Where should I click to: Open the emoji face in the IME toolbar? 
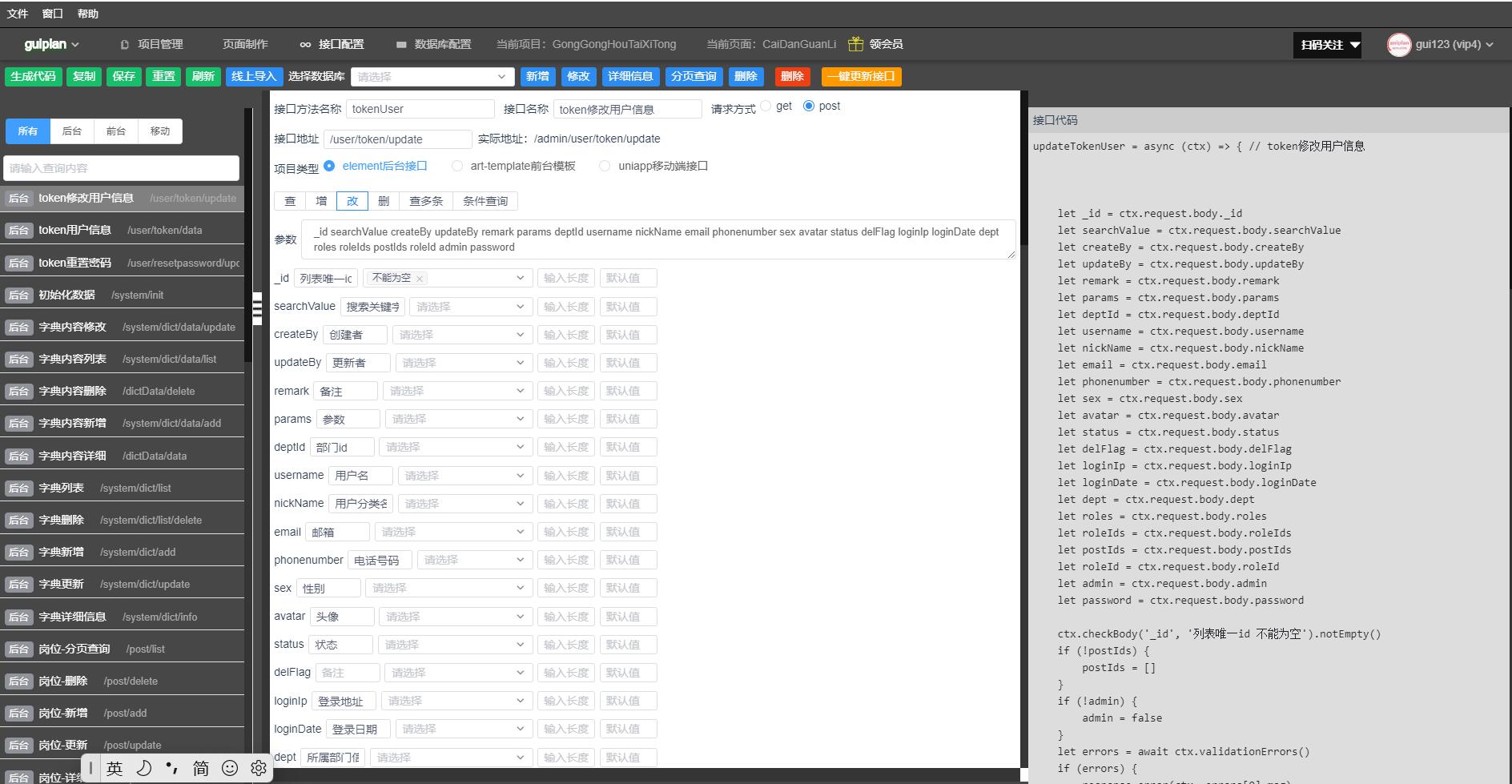point(230,768)
